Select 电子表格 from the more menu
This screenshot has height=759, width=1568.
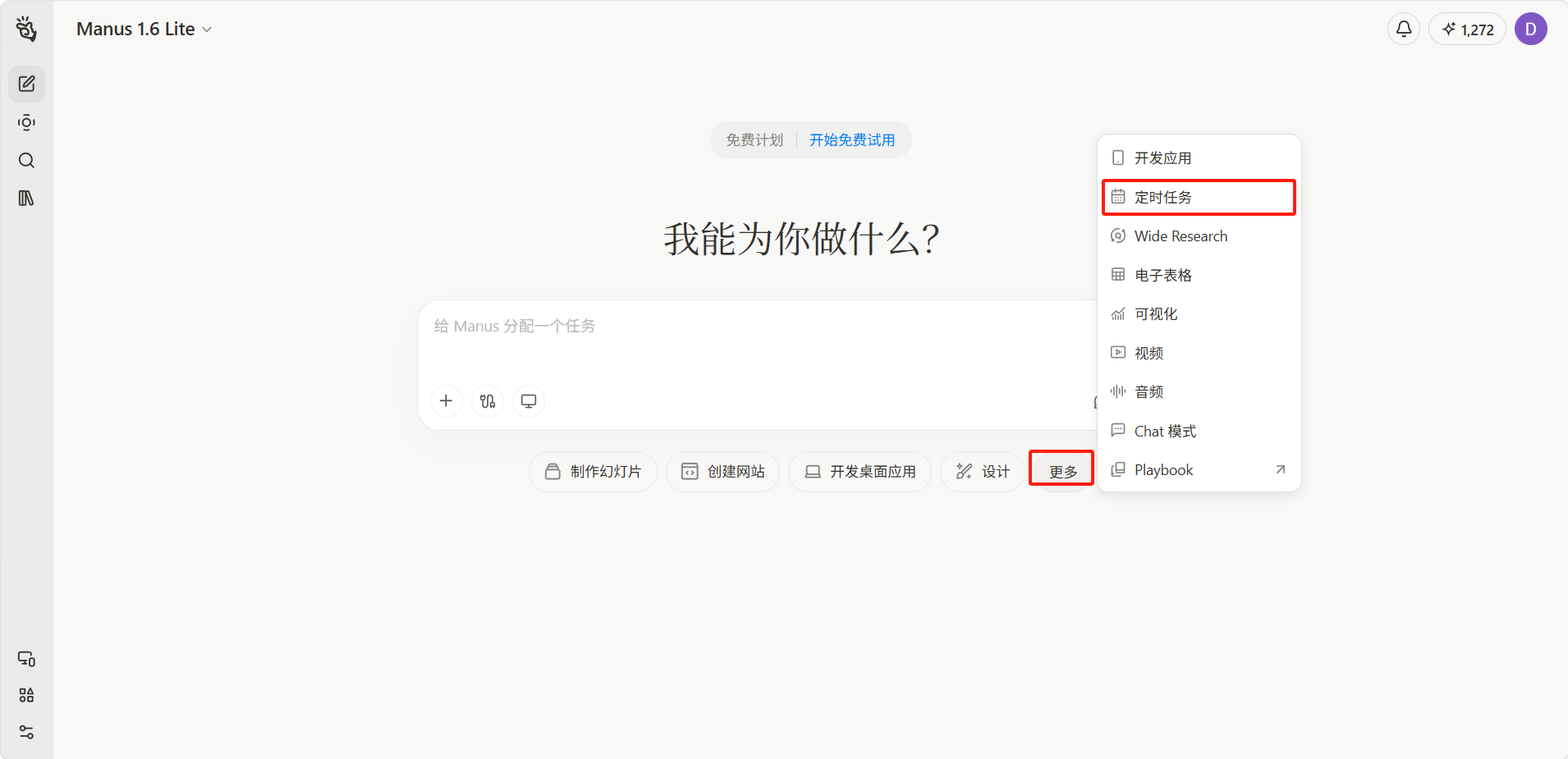1199,275
